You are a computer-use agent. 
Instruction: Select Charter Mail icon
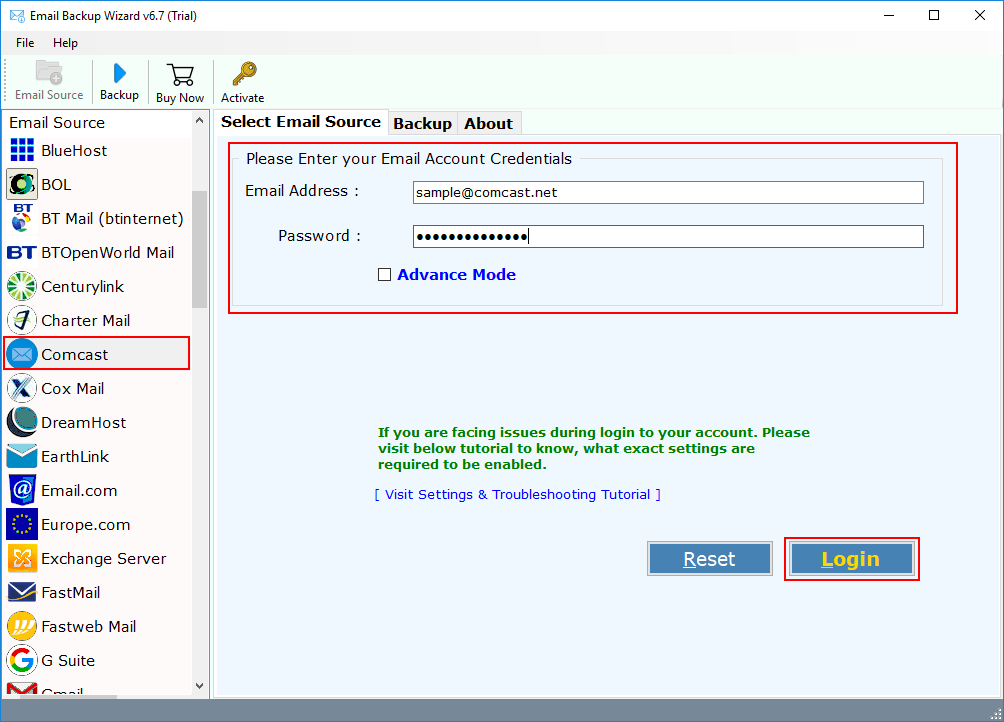coord(22,320)
